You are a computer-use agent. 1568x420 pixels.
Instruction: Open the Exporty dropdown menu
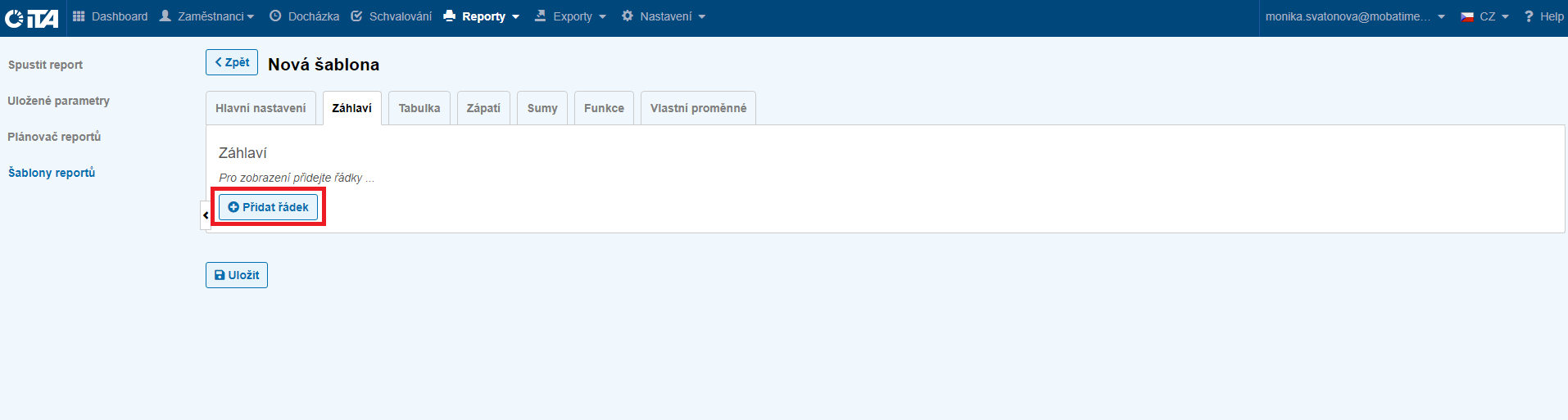(x=571, y=16)
